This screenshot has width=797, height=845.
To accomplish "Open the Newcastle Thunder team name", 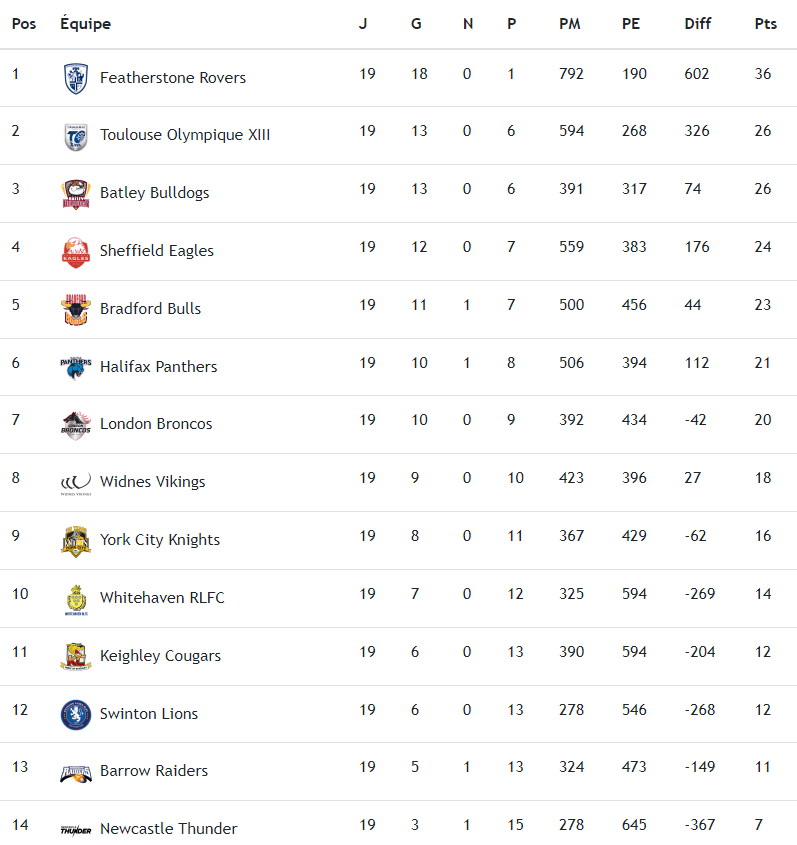I will tap(168, 829).
